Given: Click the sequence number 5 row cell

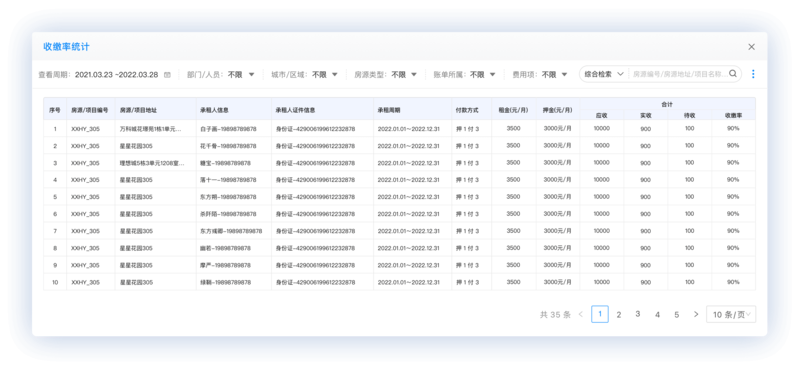Looking at the screenshot, I should click(x=55, y=197).
